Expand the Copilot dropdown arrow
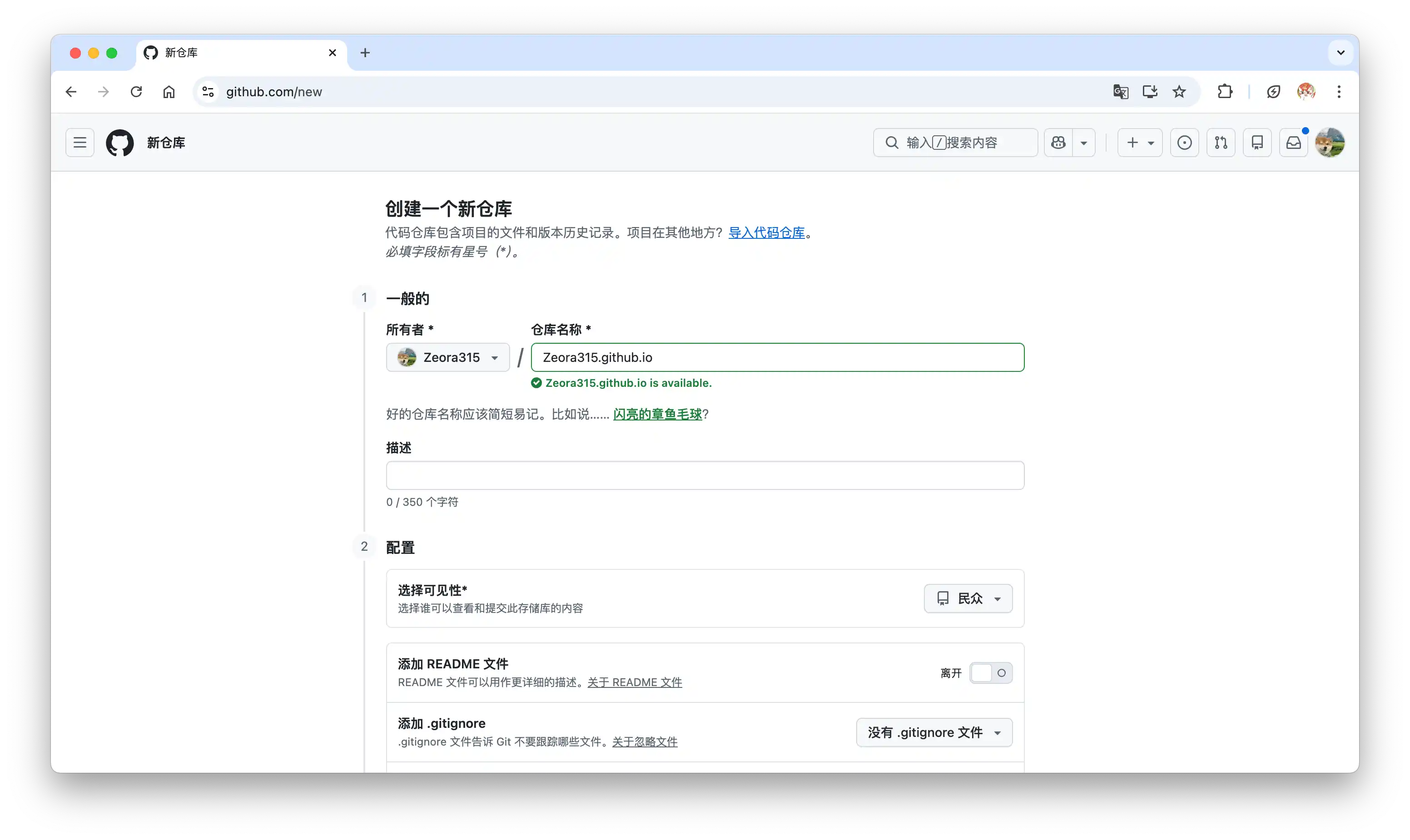1410x840 pixels. tap(1083, 143)
